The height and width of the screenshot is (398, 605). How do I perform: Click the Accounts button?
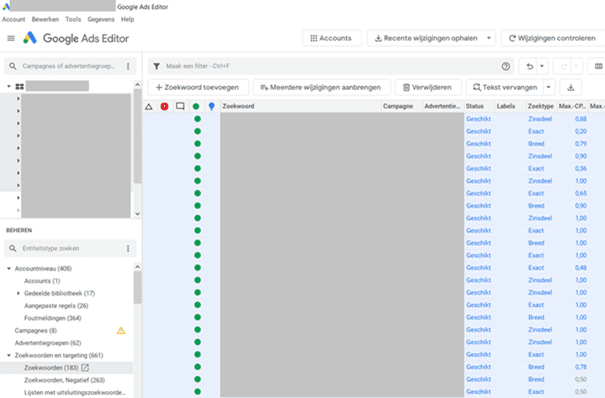pyautogui.click(x=331, y=38)
